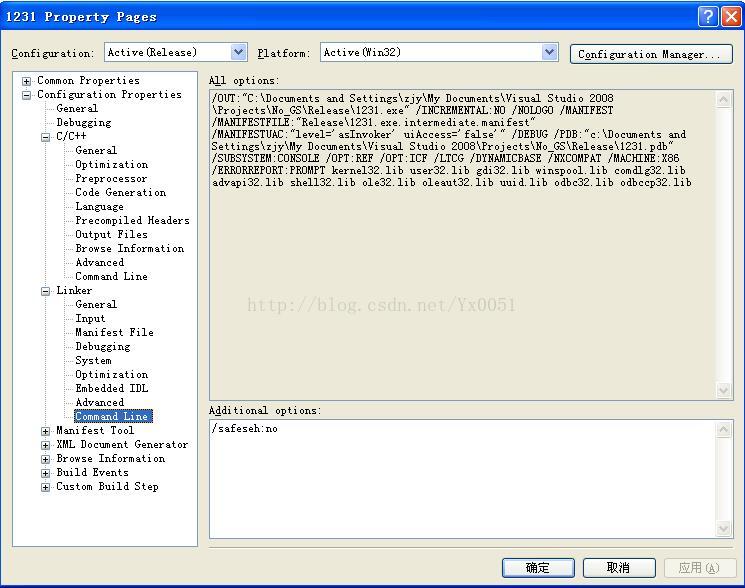Expand Build Events node
745x588 pixels.
point(46,473)
